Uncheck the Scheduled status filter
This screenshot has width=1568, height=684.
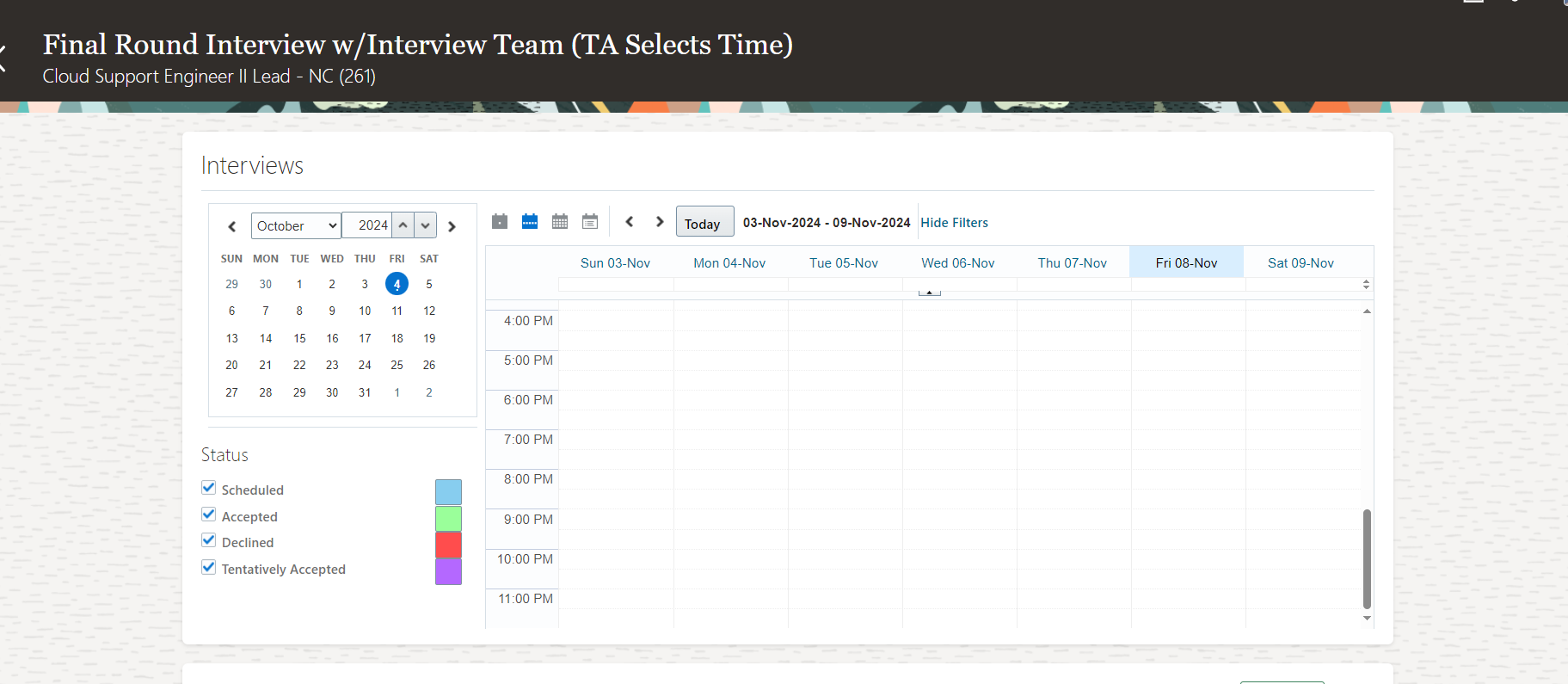[208, 488]
